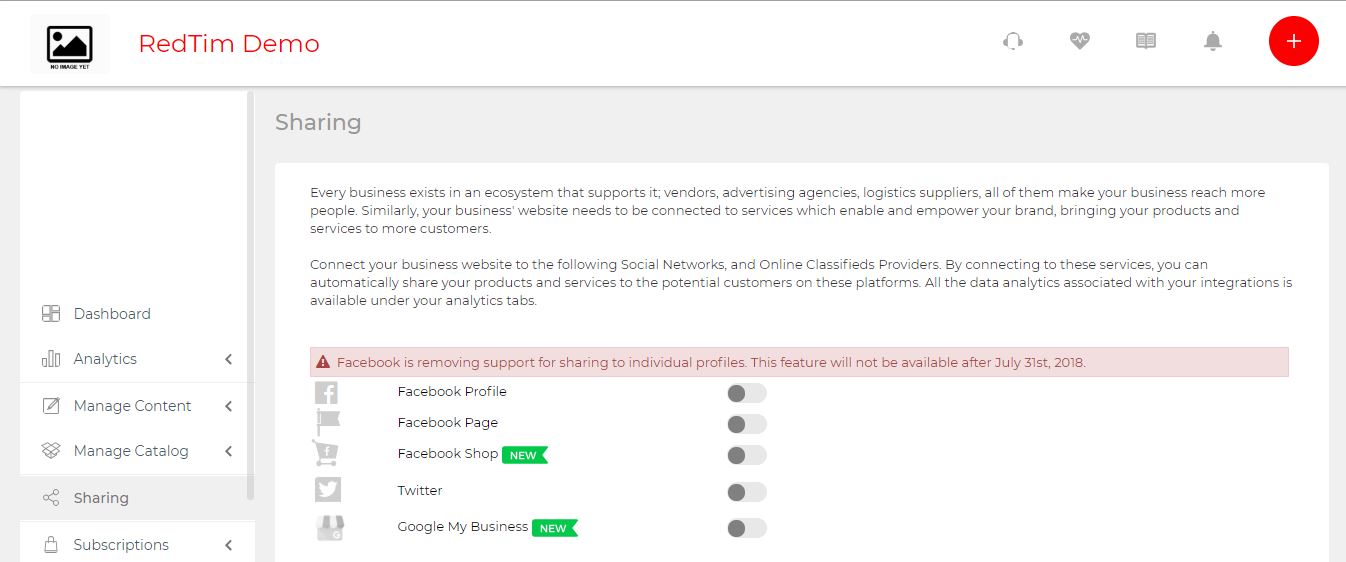1346x562 pixels.
Task: Expand the Manage Content chevron
Action: pos(228,406)
